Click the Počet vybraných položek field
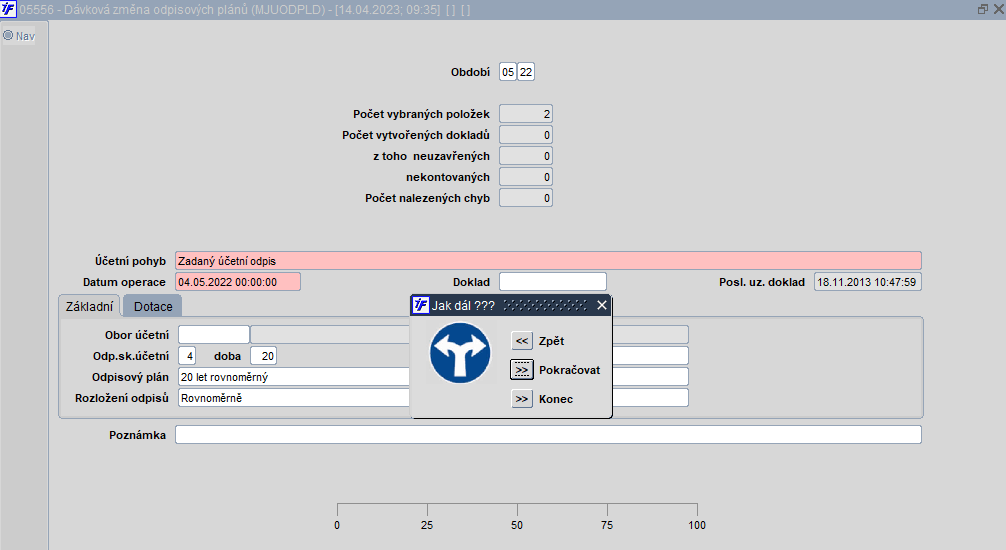The height and width of the screenshot is (550, 1006). pos(526,114)
